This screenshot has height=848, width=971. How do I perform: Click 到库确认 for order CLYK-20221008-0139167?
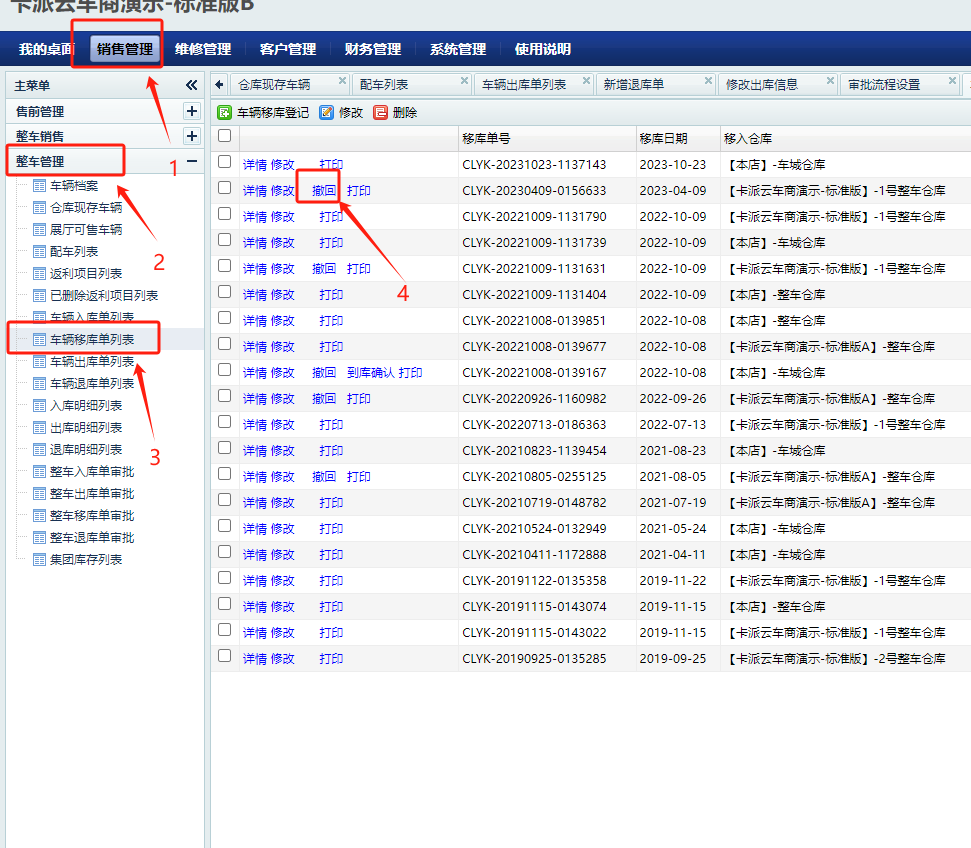coord(366,372)
